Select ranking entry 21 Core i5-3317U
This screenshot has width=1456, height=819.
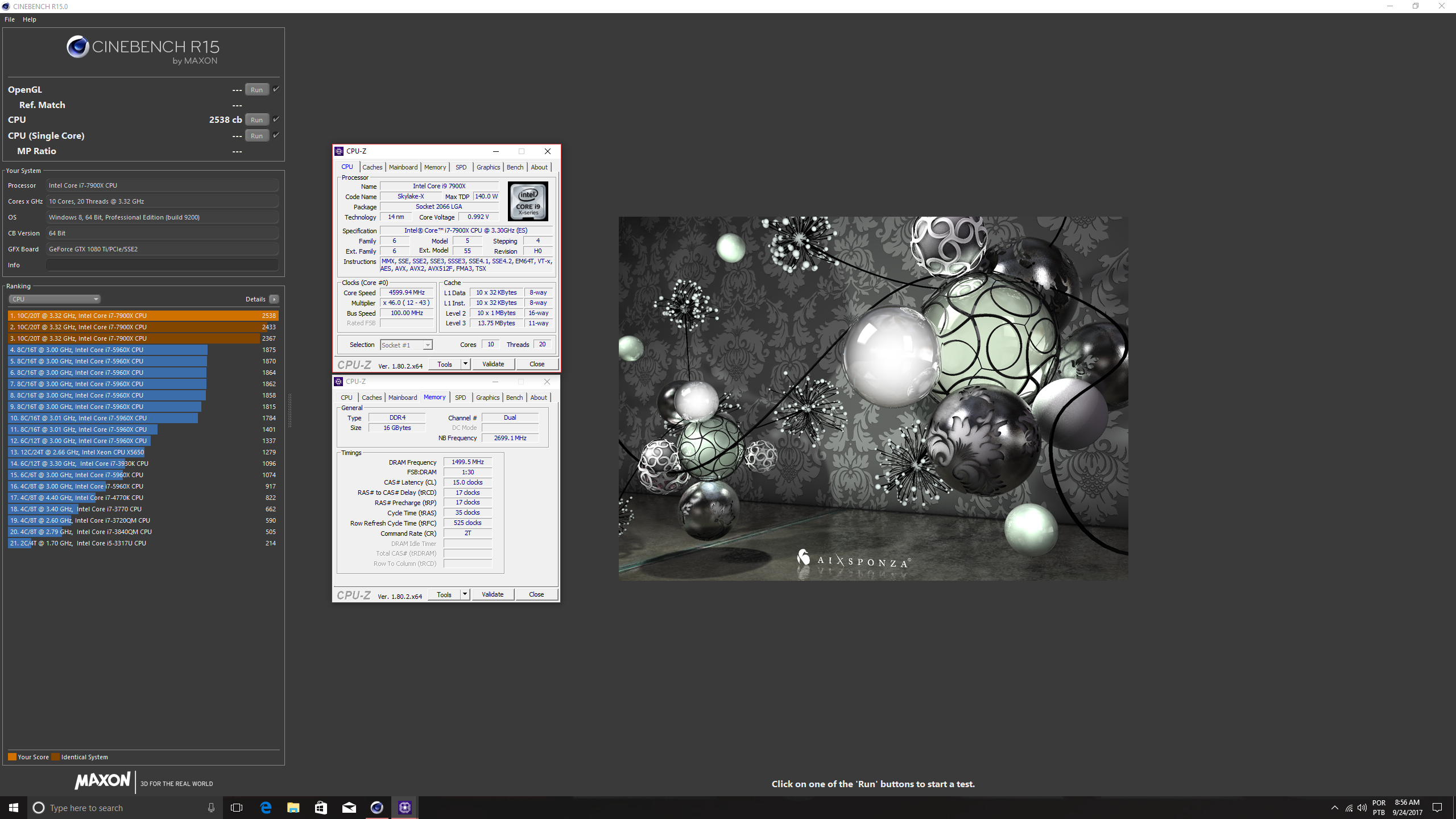(x=143, y=543)
